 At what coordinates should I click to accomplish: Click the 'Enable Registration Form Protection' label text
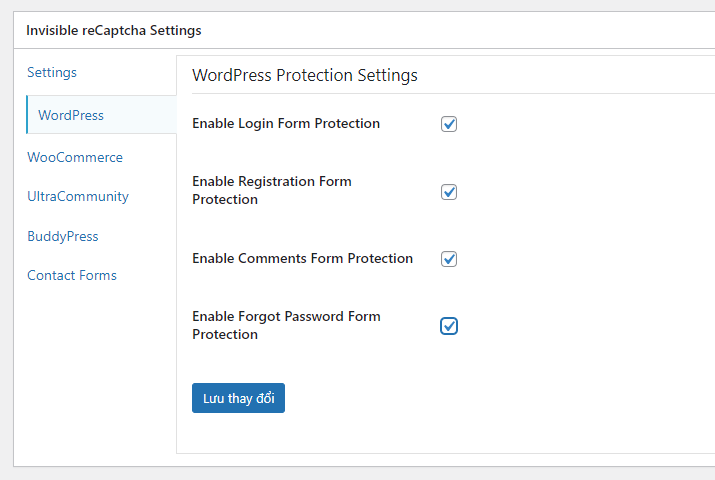[x=271, y=190]
